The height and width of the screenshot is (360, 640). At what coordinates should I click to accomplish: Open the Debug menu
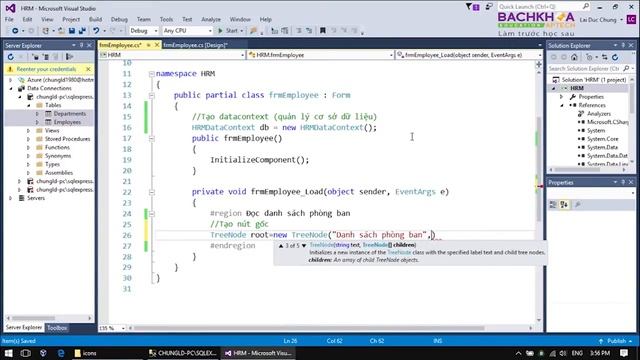pyautogui.click(x=119, y=19)
